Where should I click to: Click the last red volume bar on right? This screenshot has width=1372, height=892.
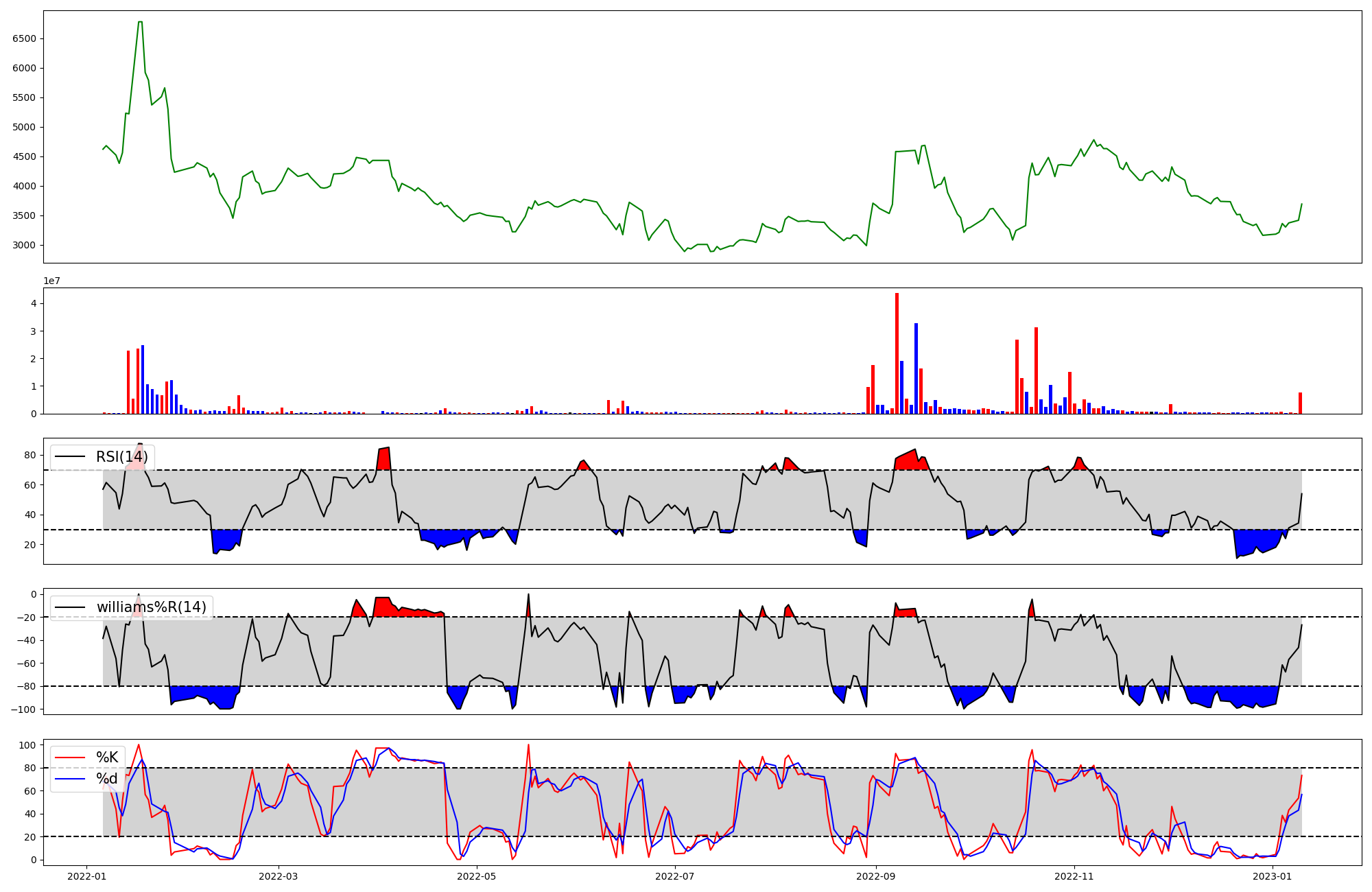coord(1300,403)
